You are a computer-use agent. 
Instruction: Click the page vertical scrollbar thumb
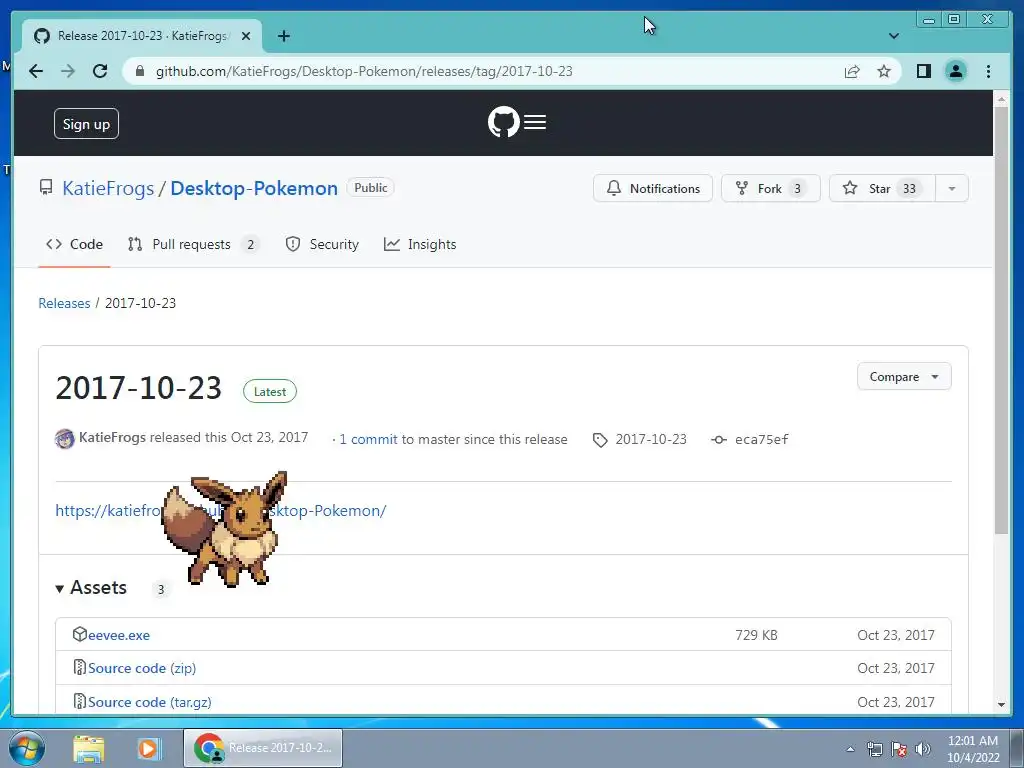(x=1001, y=320)
